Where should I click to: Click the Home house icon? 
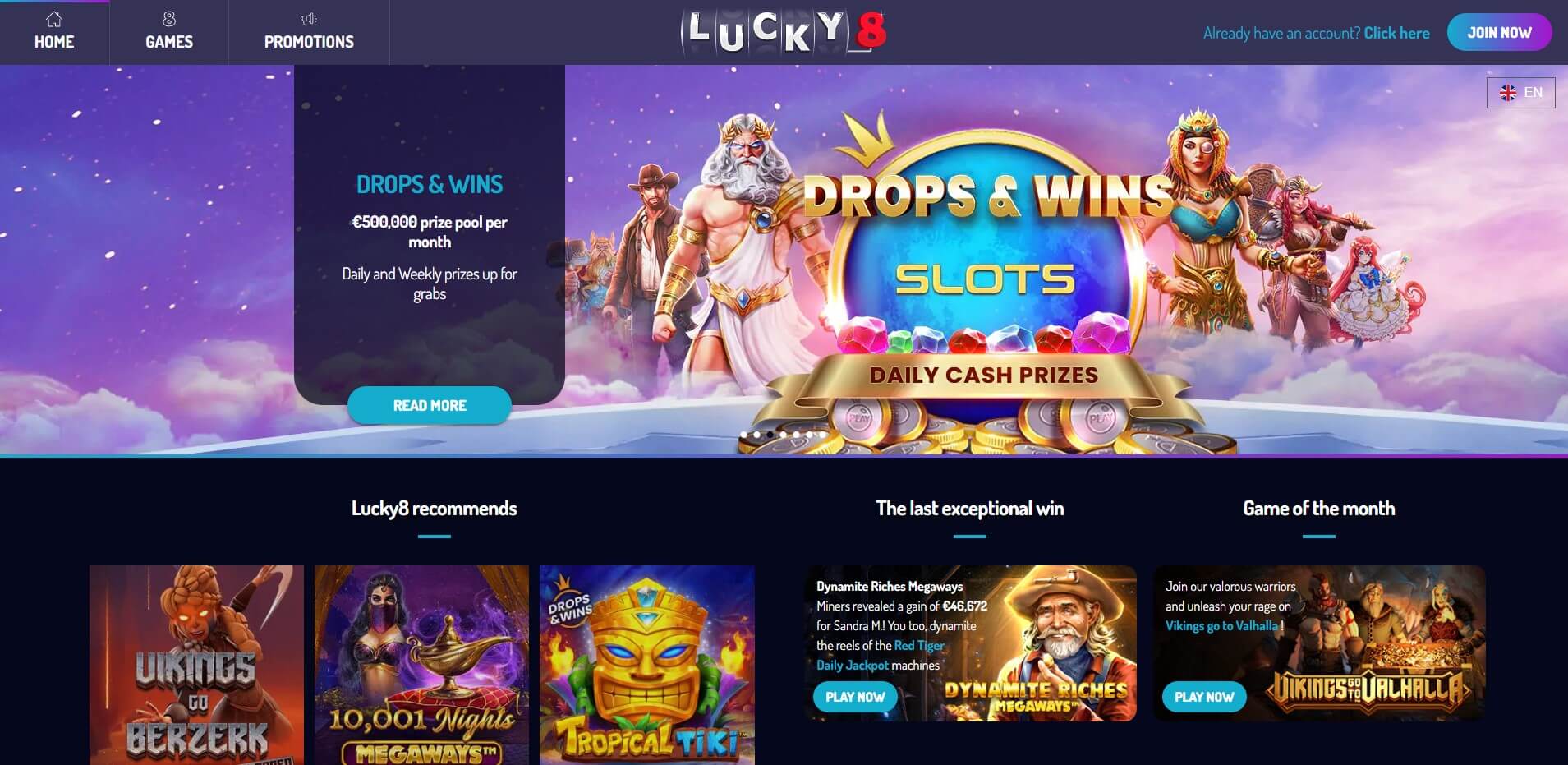(54, 19)
